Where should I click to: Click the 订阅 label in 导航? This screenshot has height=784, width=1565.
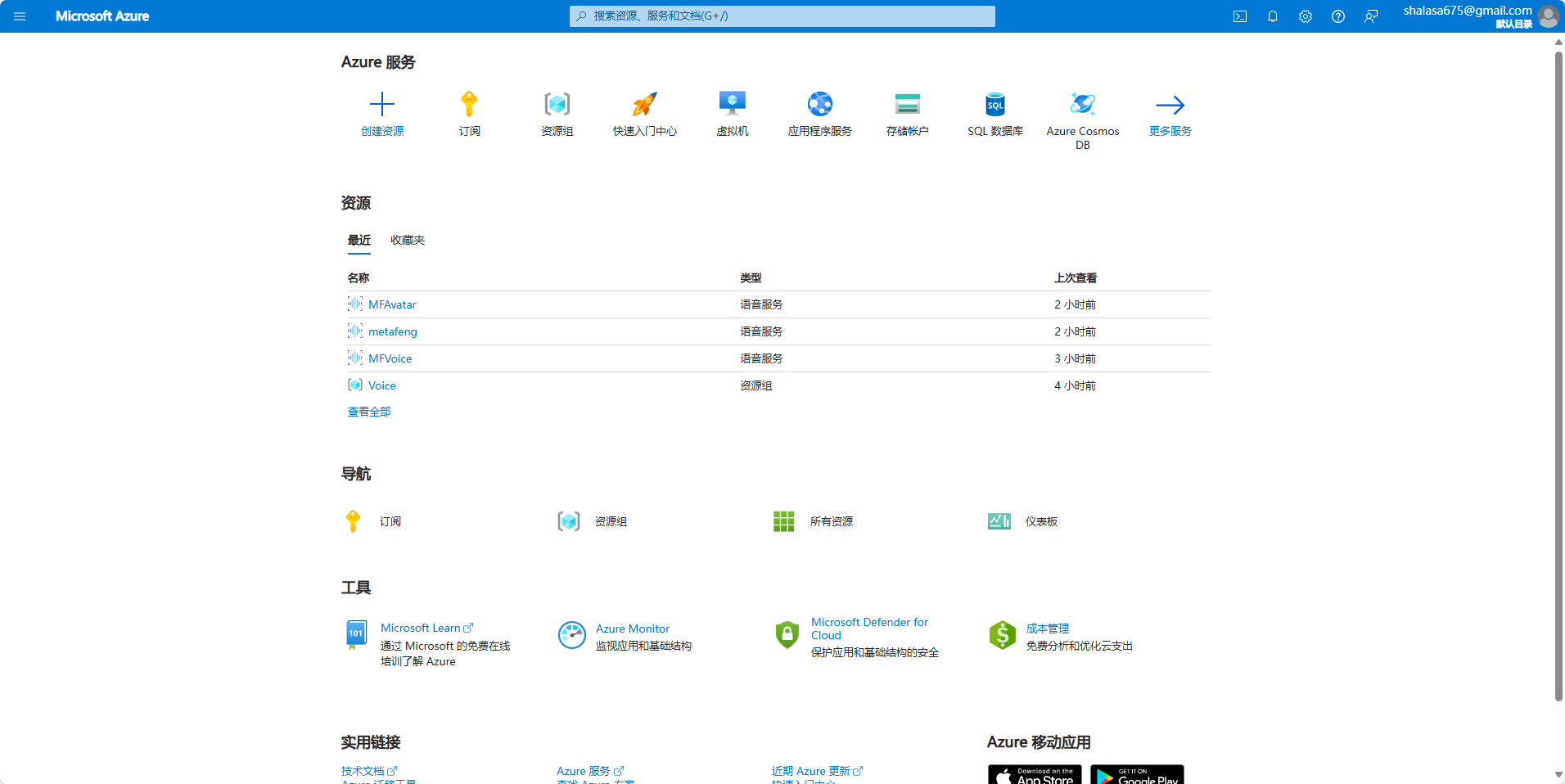(x=390, y=521)
